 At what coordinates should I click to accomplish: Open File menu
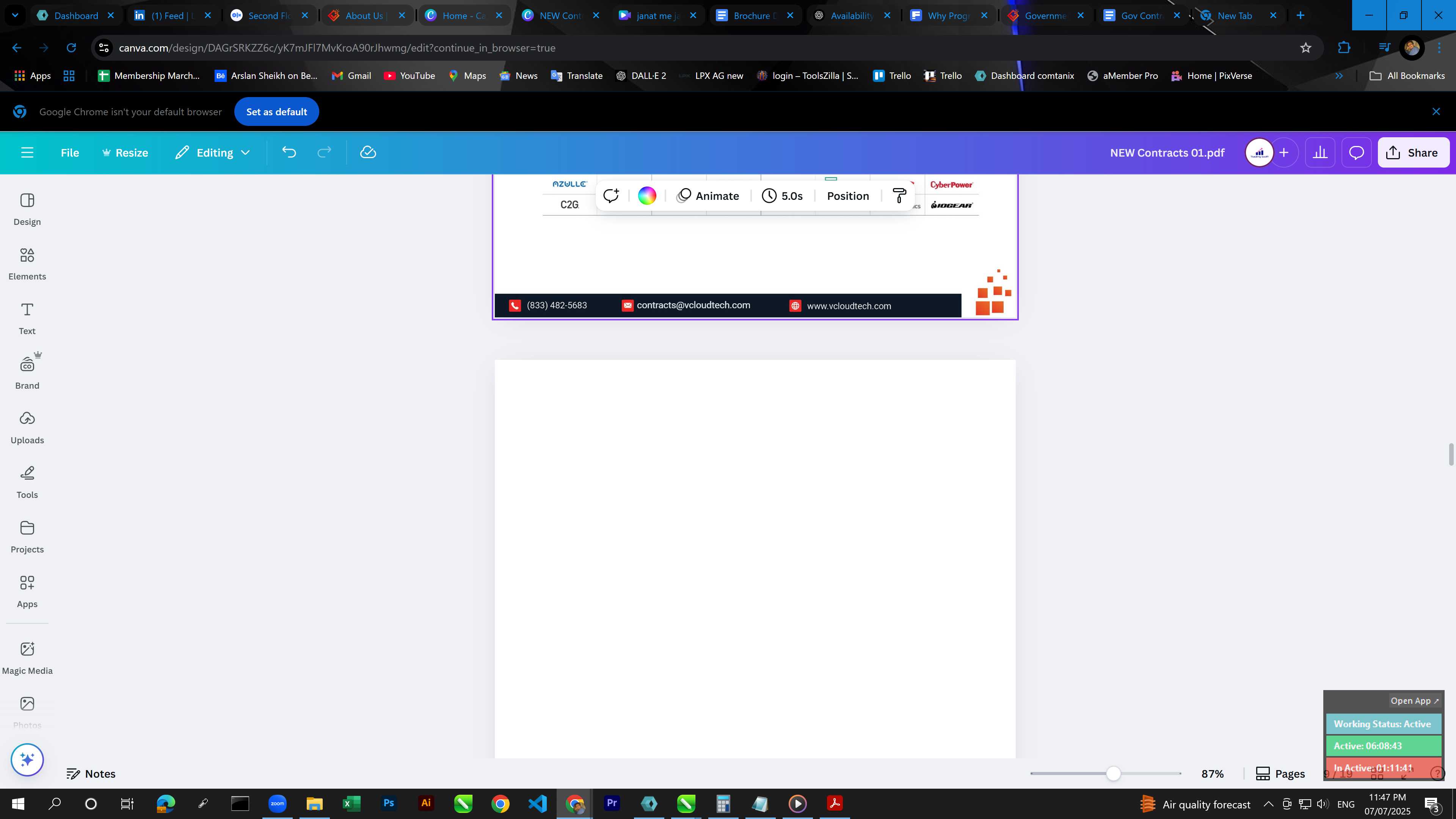point(70,152)
